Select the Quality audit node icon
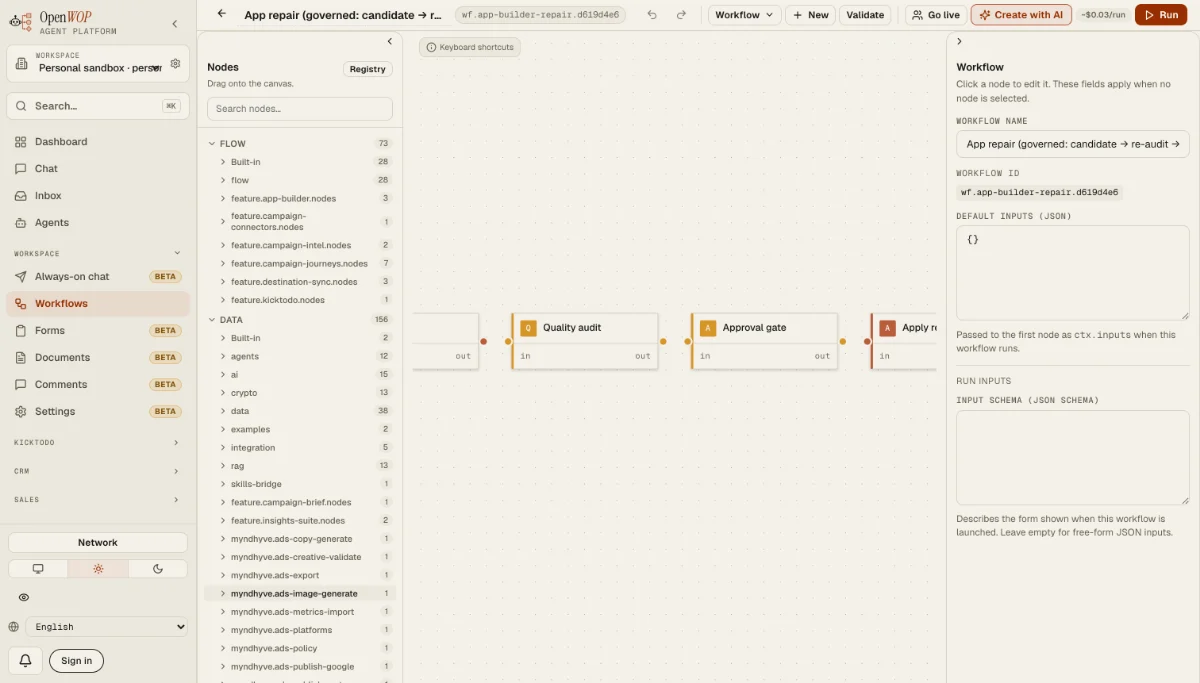This screenshot has height=683, width=1200. [x=528, y=328]
